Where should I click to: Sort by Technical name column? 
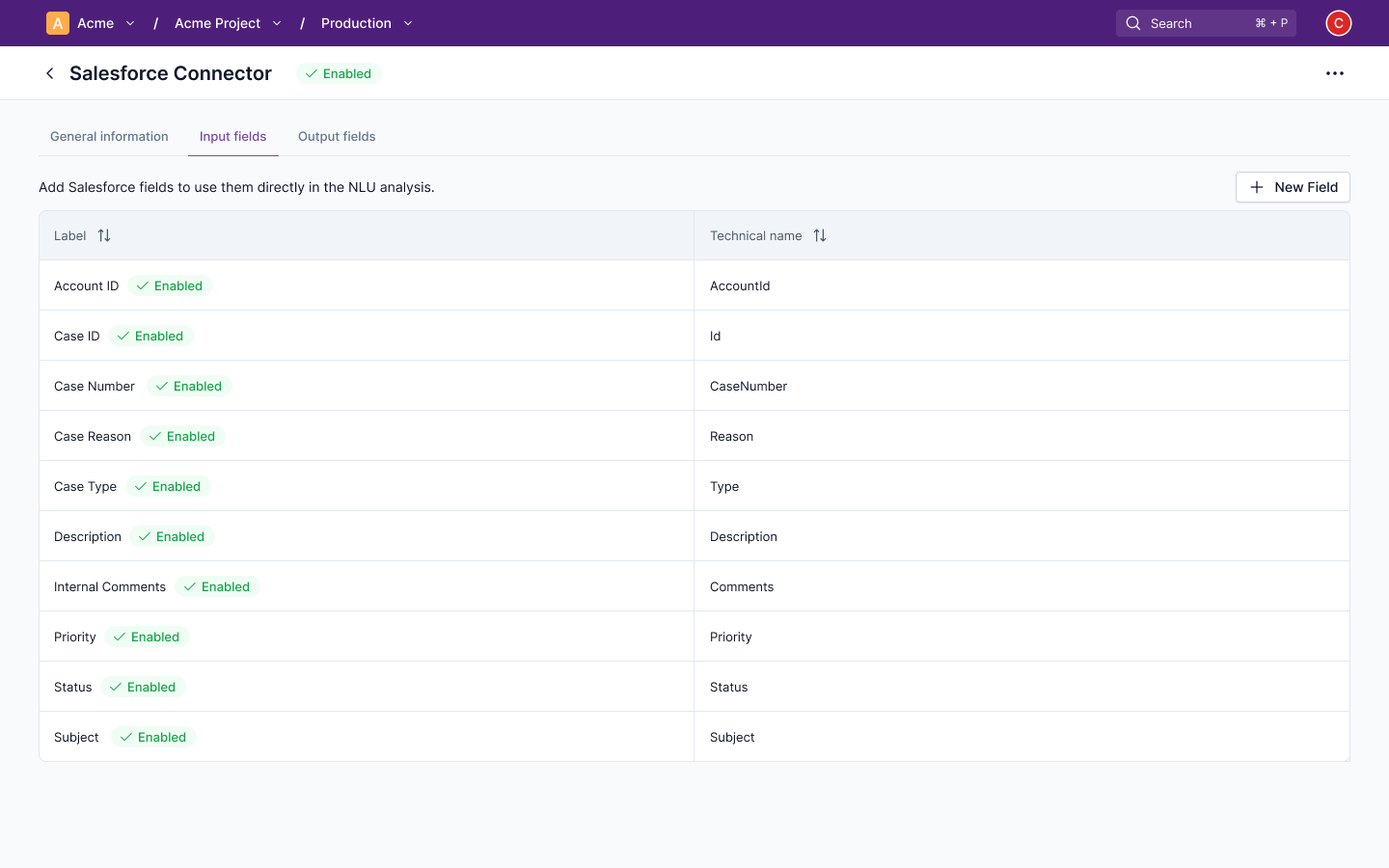click(x=820, y=235)
